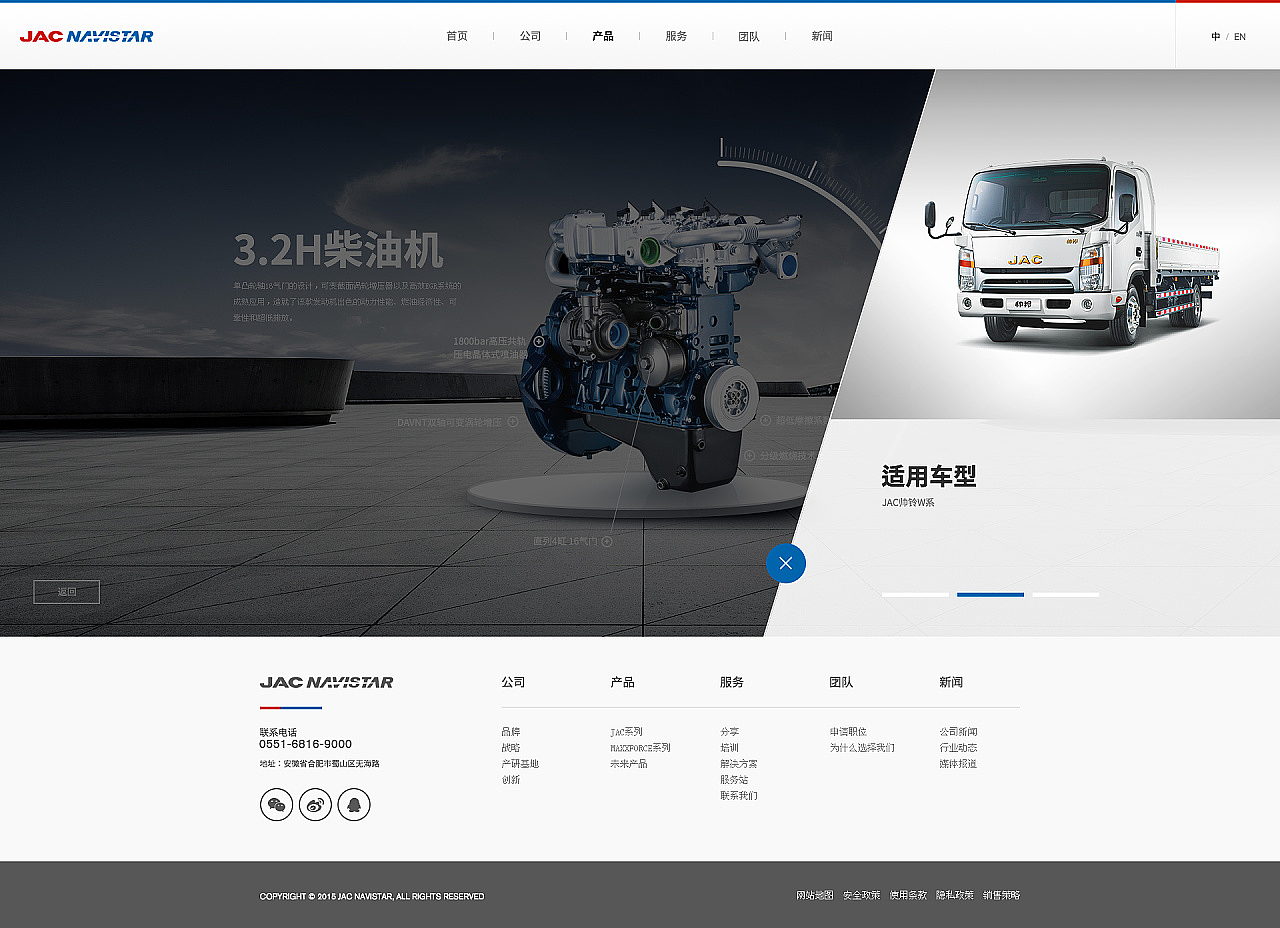
Task: Click the QQ penguin icon
Action: coord(354,804)
